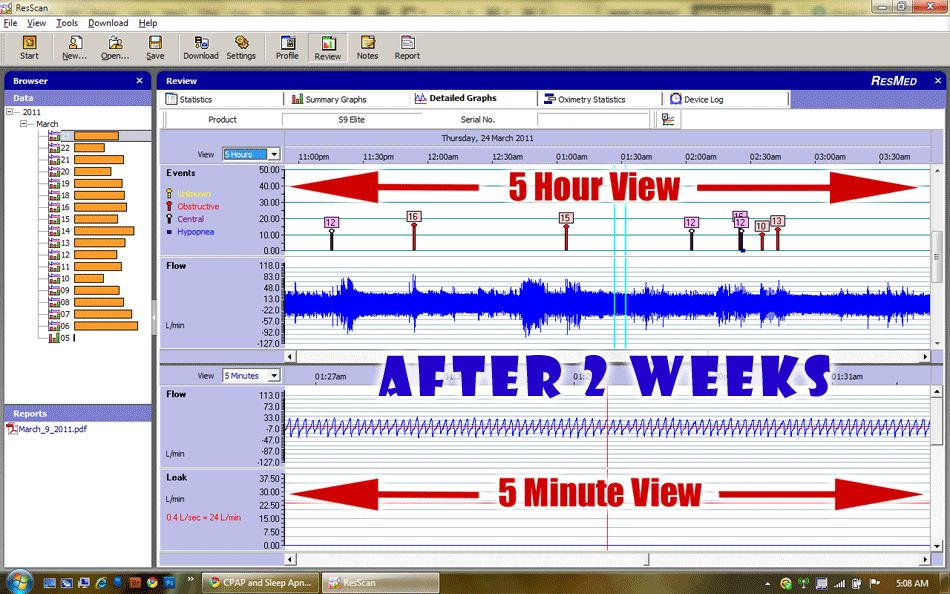Open Settings from the toolbar
This screenshot has width=950, height=594.
click(x=241, y=47)
